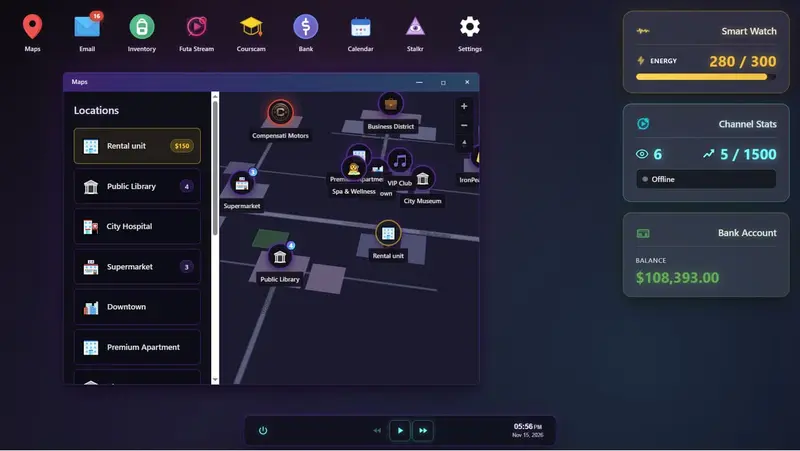Click the play time button
This screenshot has width=800, height=451.
click(400, 431)
